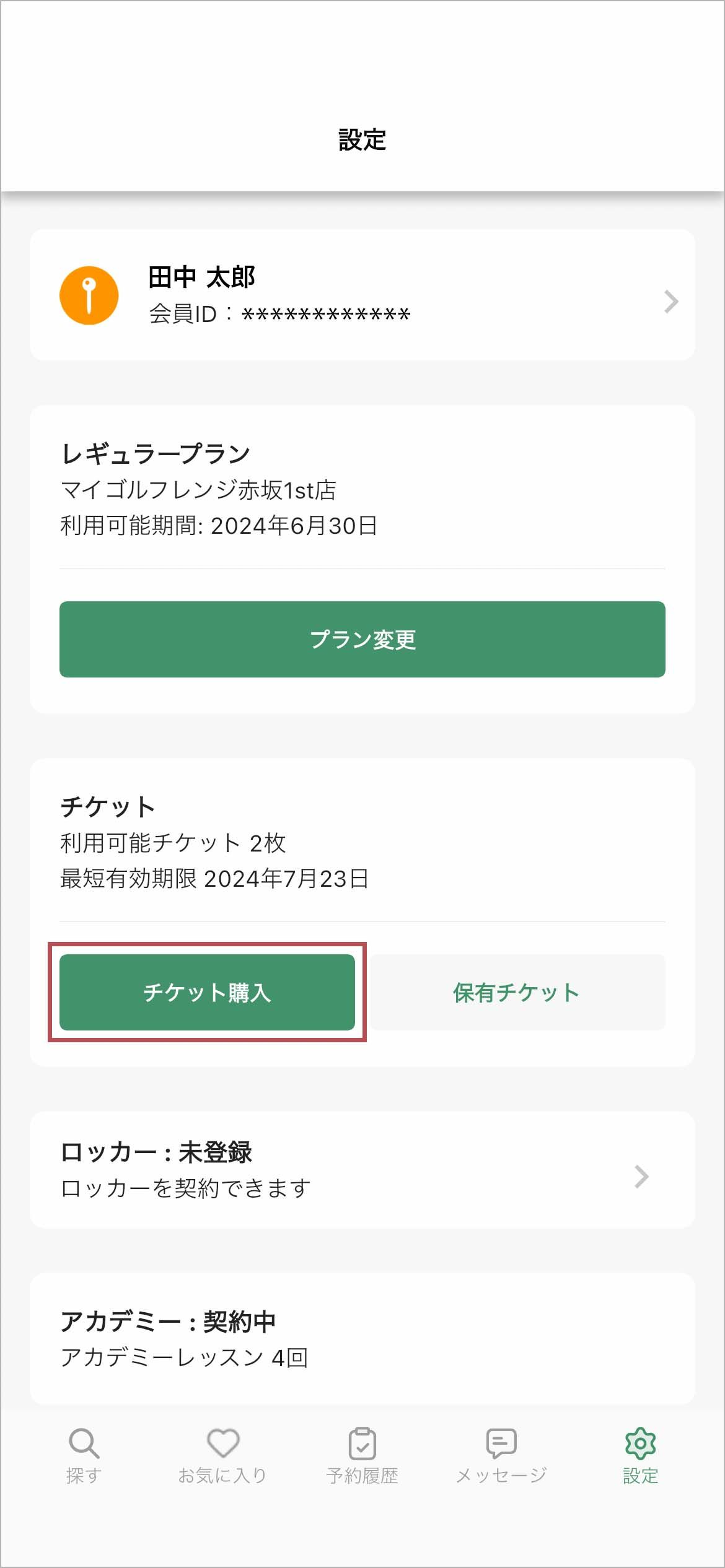The image size is (725, 1568).
Task: View 保有チケット owned tickets
Action: click(517, 992)
